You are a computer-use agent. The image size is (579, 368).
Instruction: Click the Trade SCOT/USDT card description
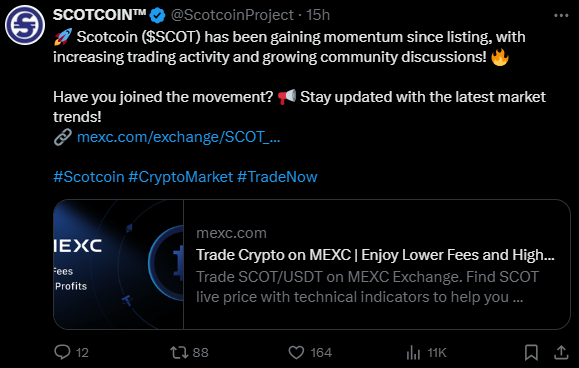tap(367, 287)
